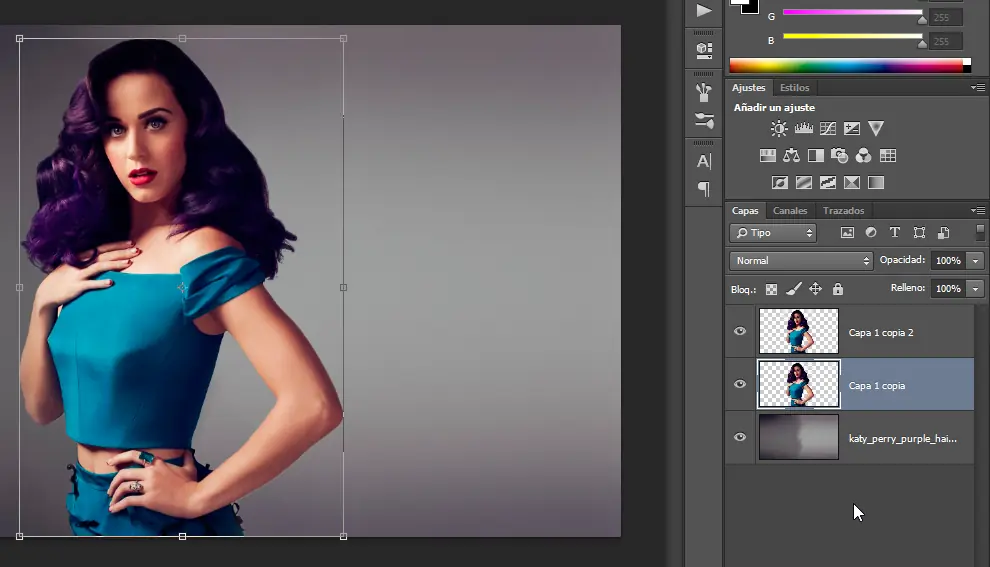Viewport: 990px width, 567px height.
Task: Add a Brightness/Contrast adjustment
Action: 779,129
